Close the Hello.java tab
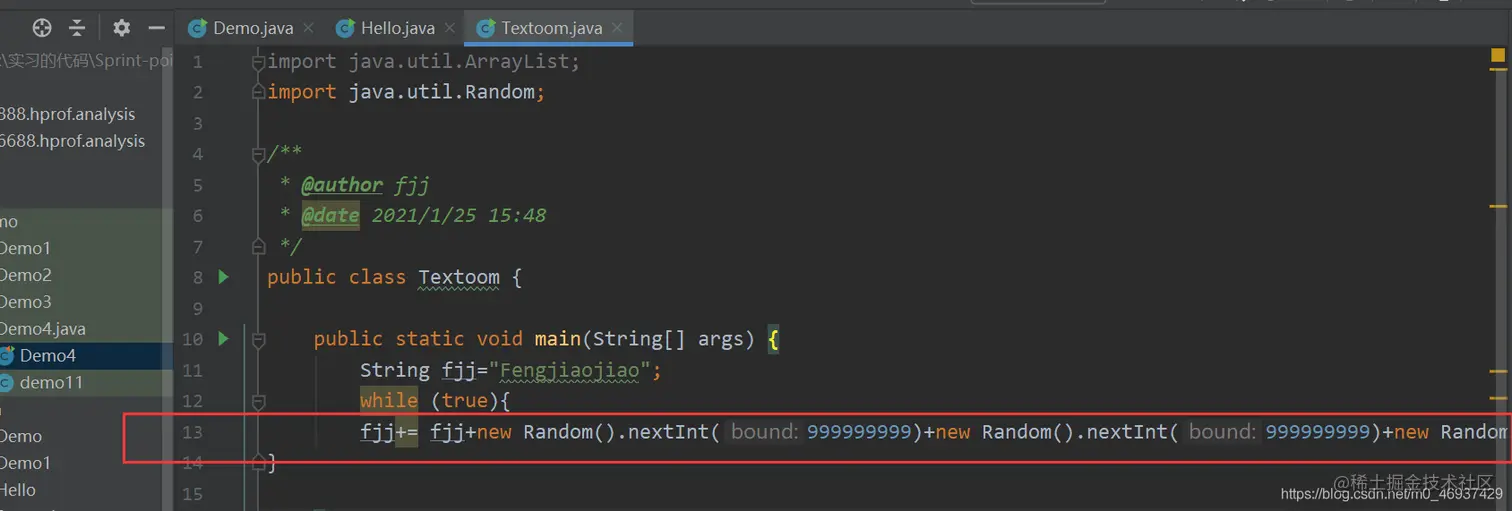 click(x=450, y=28)
